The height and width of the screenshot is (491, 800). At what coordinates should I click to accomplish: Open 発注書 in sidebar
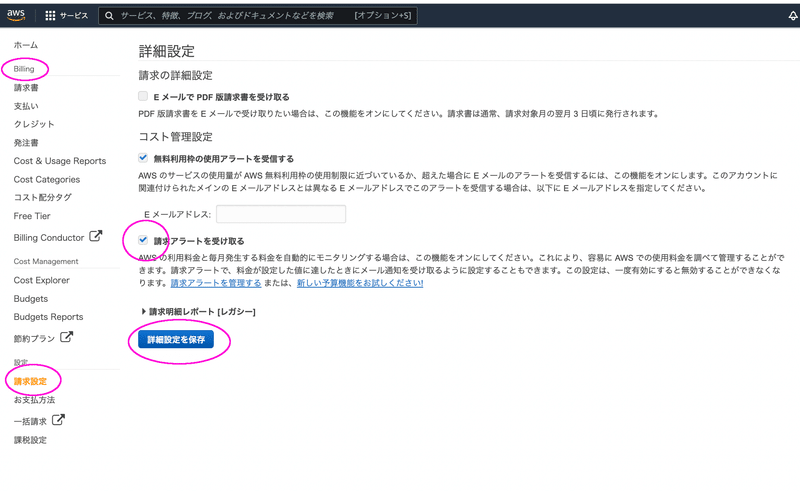pyautogui.click(x=26, y=143)
